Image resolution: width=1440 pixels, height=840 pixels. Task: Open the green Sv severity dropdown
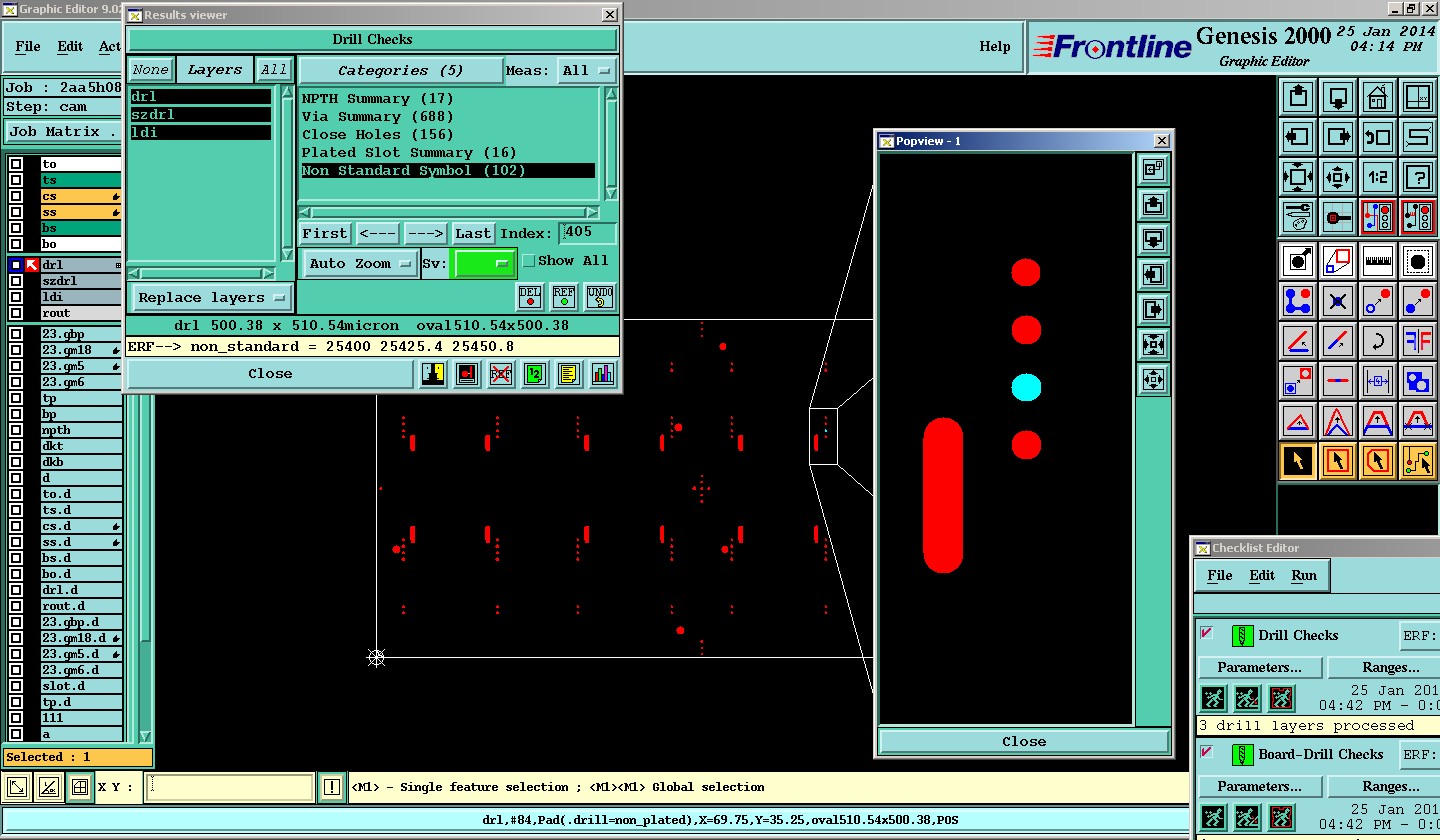tap(485, 264)
